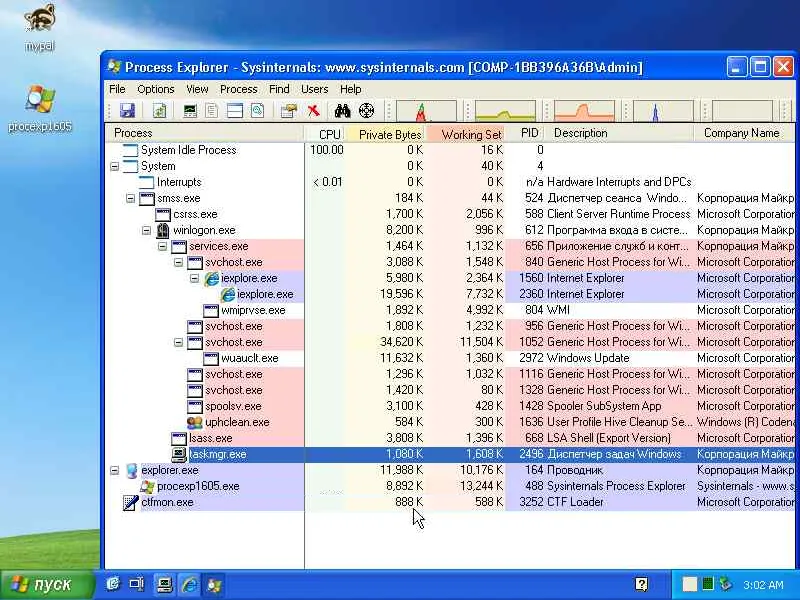800x600 pixels.
Task: Select the procexp1605 desktop icon
Action: (40, 108)
